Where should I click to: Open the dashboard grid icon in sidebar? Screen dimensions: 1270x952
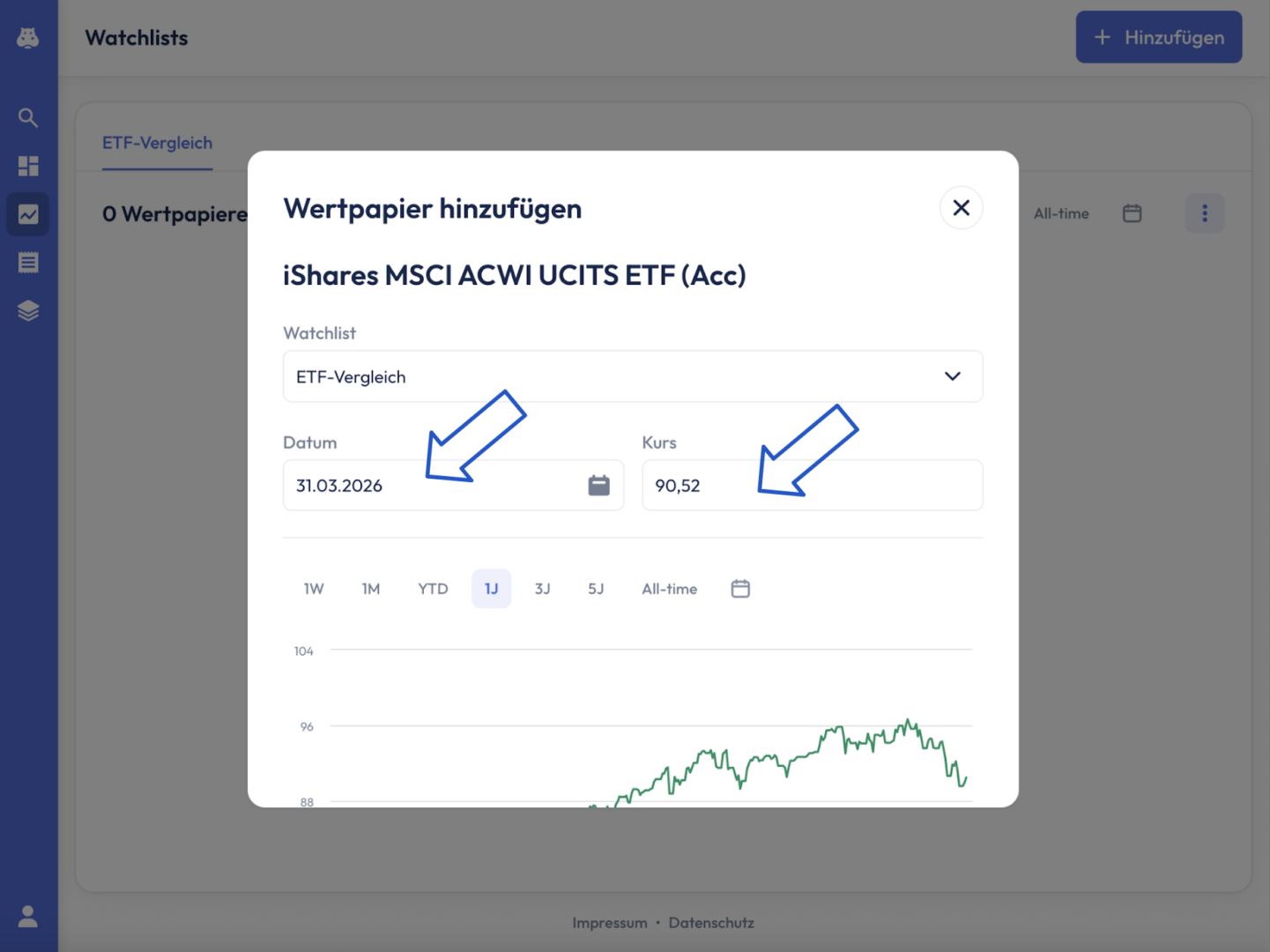pos(28,166)
